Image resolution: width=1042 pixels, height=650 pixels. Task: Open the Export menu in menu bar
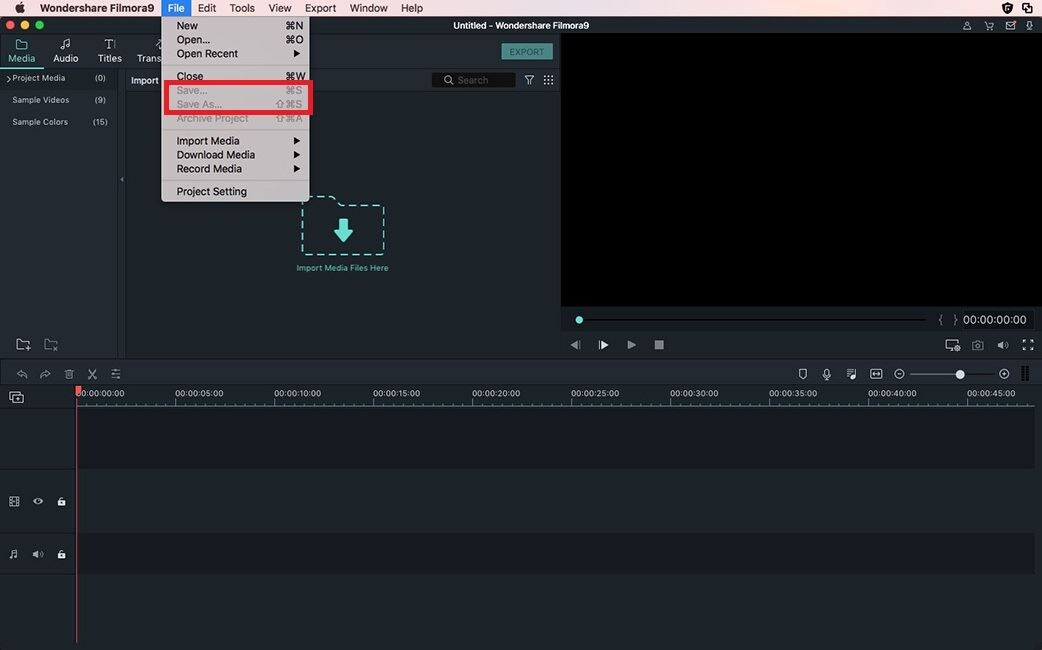tap(320, 8)
